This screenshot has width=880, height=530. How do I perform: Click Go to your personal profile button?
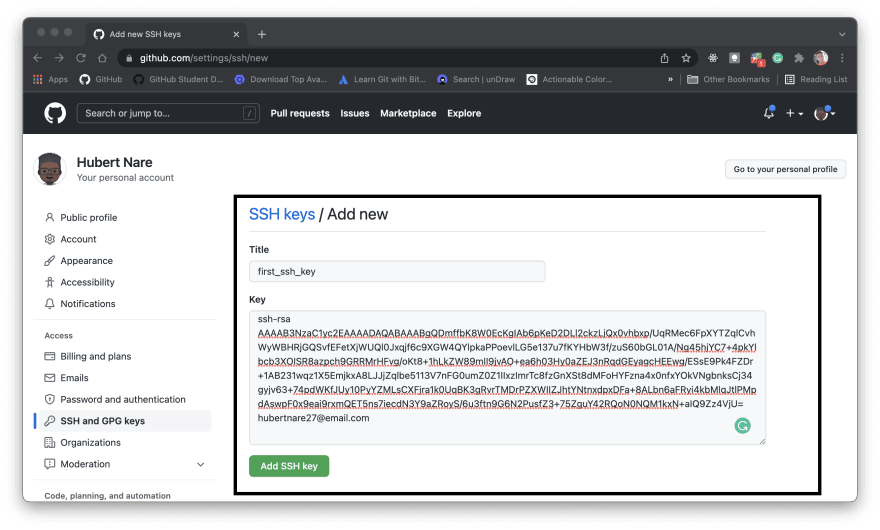785,169
